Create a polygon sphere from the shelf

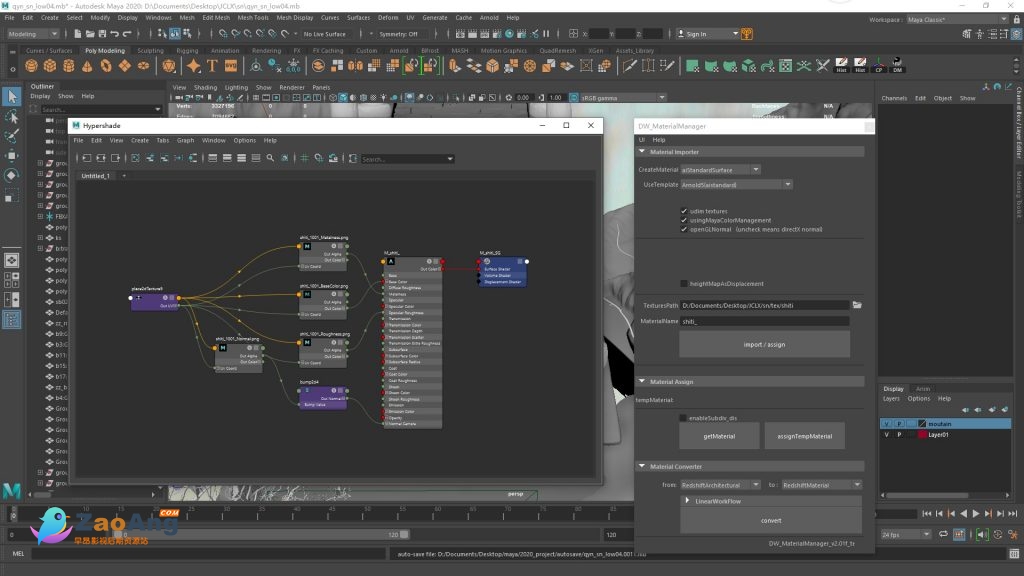pyautogui.click(x=31, y=66)
